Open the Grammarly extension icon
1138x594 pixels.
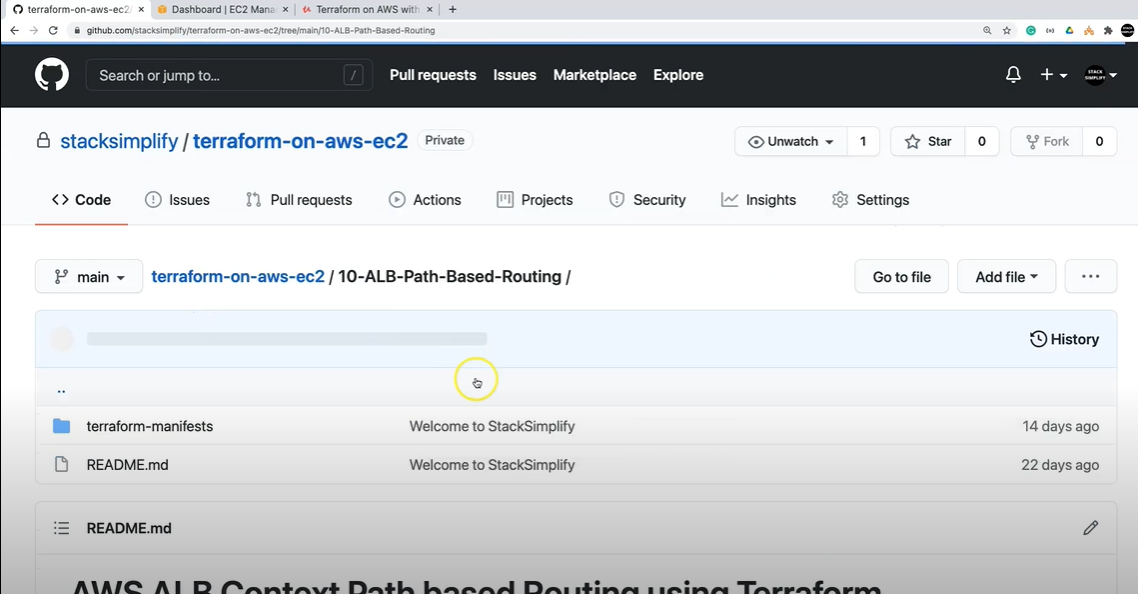click(1031, 30)
